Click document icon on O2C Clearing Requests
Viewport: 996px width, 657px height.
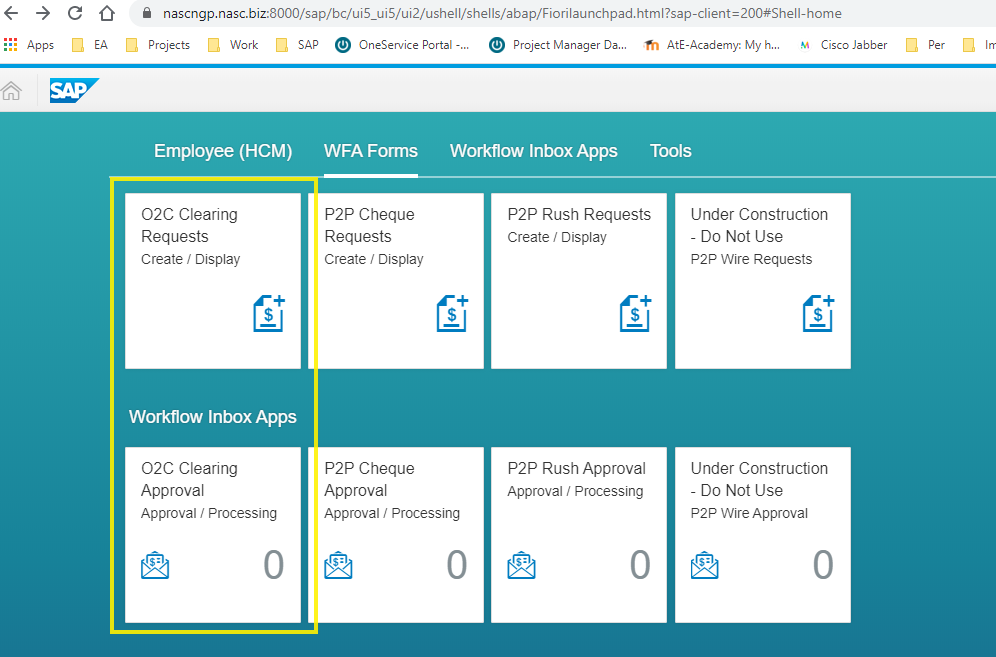(x=269, y=313)
